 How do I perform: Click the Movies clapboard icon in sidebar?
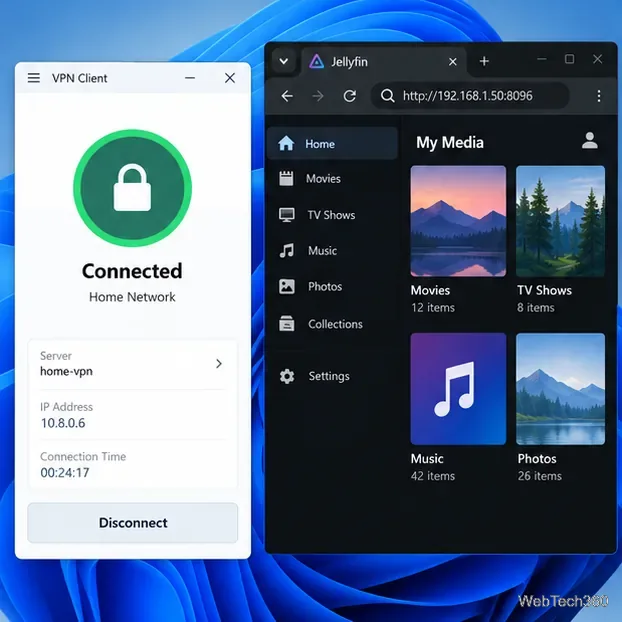point(286,179)
